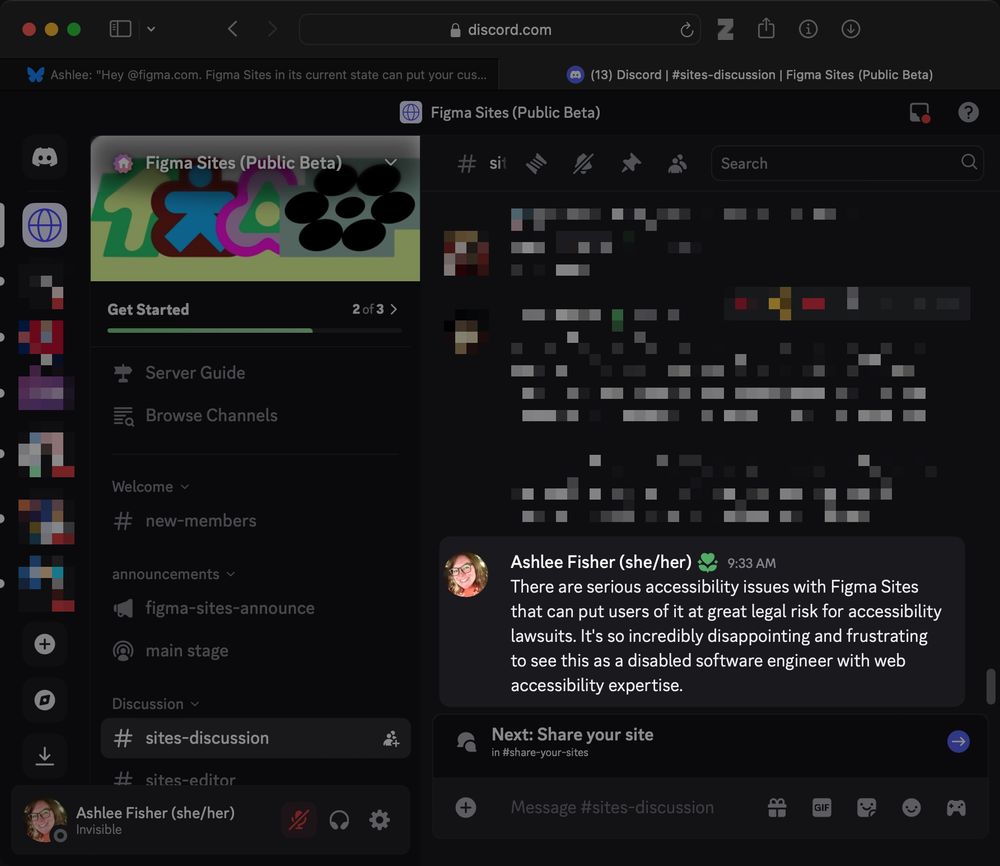The width and height of the screenshot is (1000, 866).
Task: Click Ashlee Fisher (she/her) username in message
Action: tap(601, 562)
